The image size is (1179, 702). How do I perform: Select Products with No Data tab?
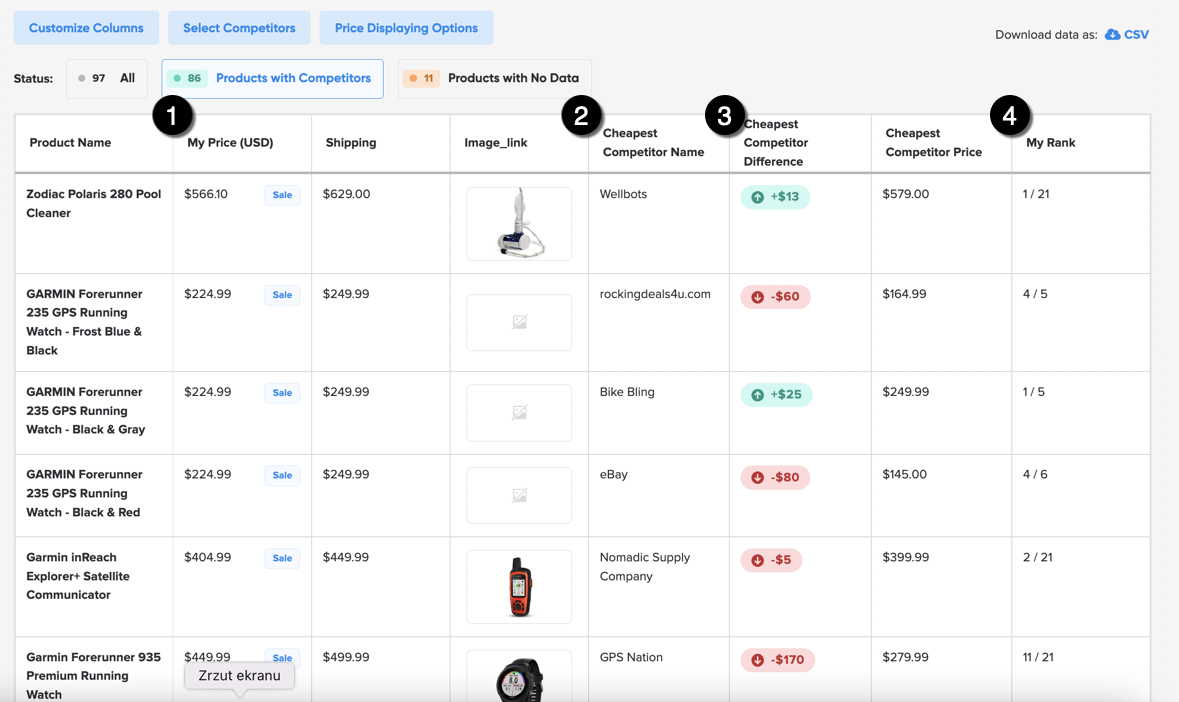(495, 78)
